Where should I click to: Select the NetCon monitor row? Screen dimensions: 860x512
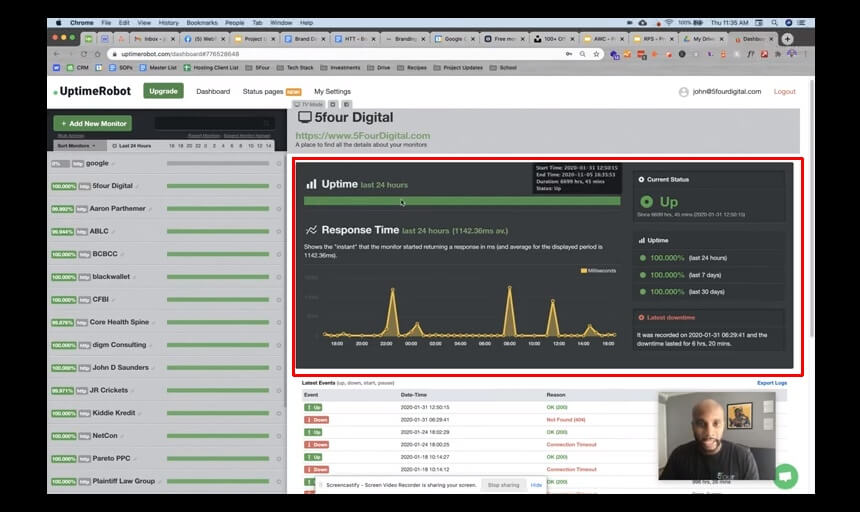point(166,436)
